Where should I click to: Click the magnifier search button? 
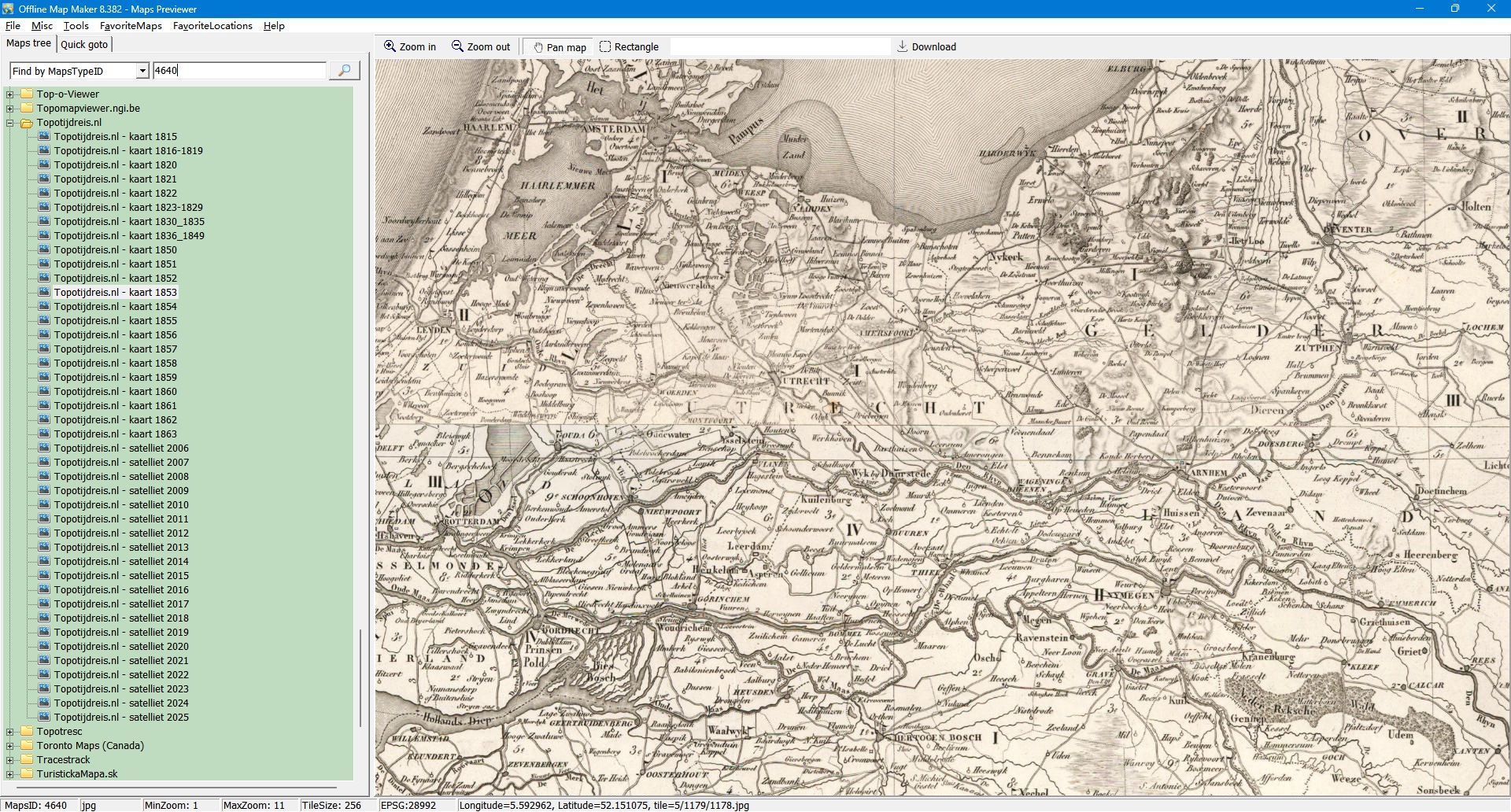tap(344, 71)
